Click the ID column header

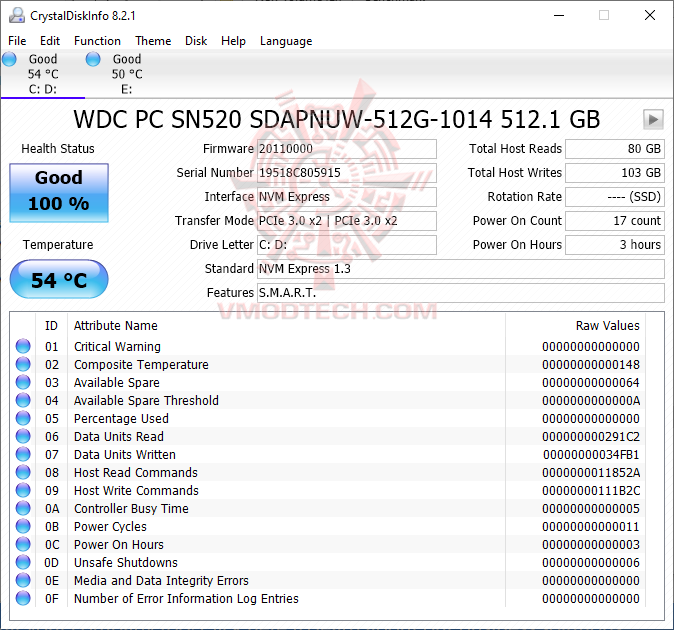[x=51, y=326]
